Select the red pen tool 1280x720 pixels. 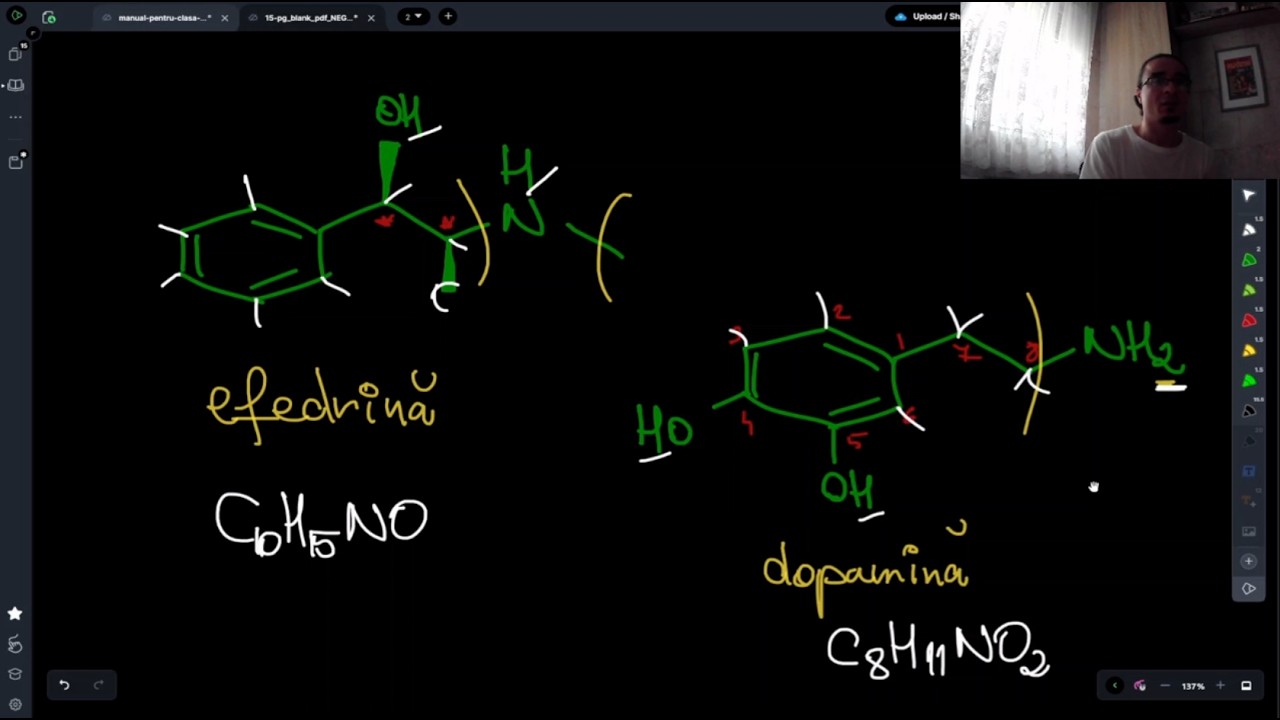click(x=1248, y=320)
